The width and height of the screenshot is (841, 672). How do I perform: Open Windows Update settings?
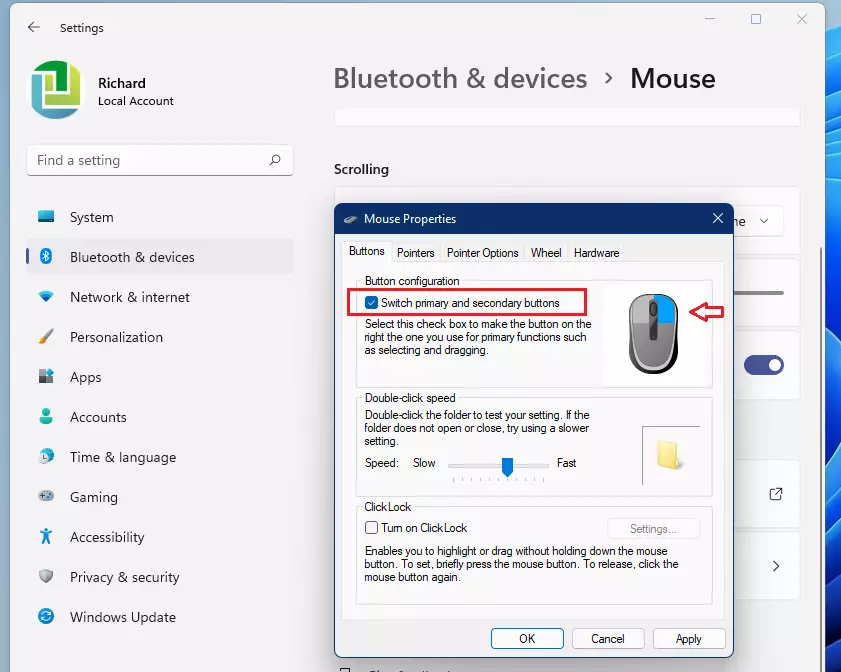pyautogui.click(x=160, y=617)
